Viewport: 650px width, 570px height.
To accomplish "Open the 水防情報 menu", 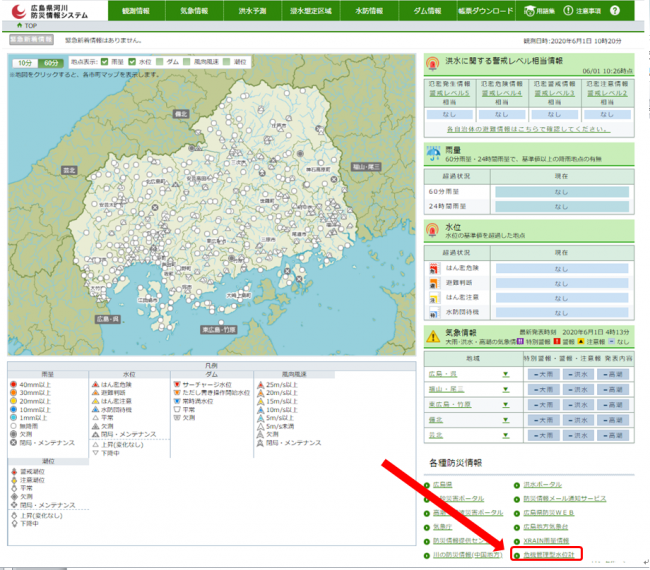I will tap(369, 11).
